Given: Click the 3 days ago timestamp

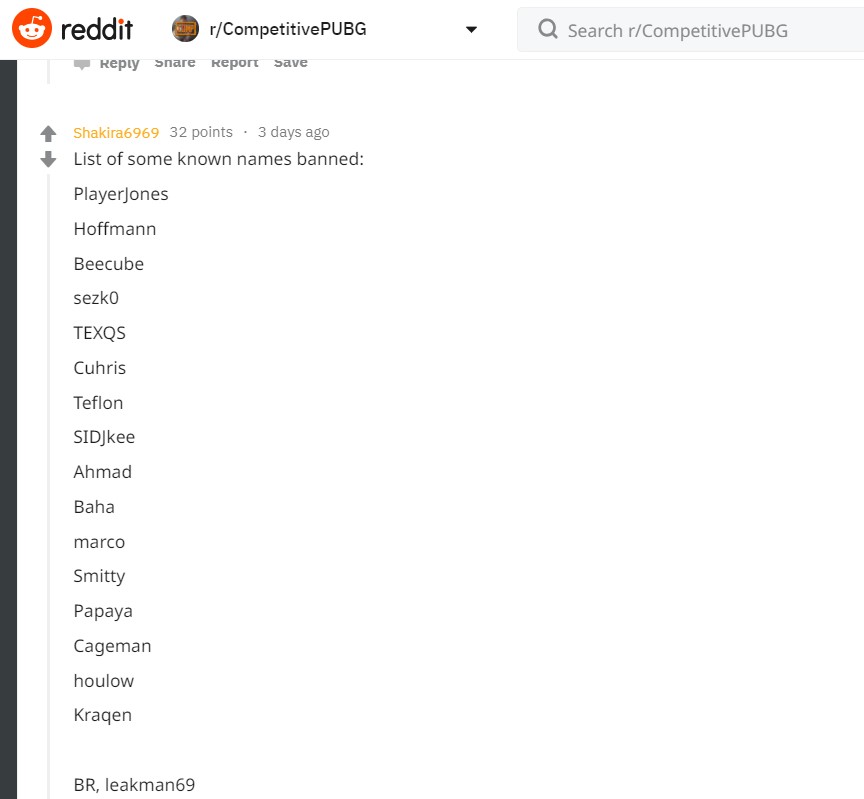Looking at the screenshot, I should [x=294, y=132].
